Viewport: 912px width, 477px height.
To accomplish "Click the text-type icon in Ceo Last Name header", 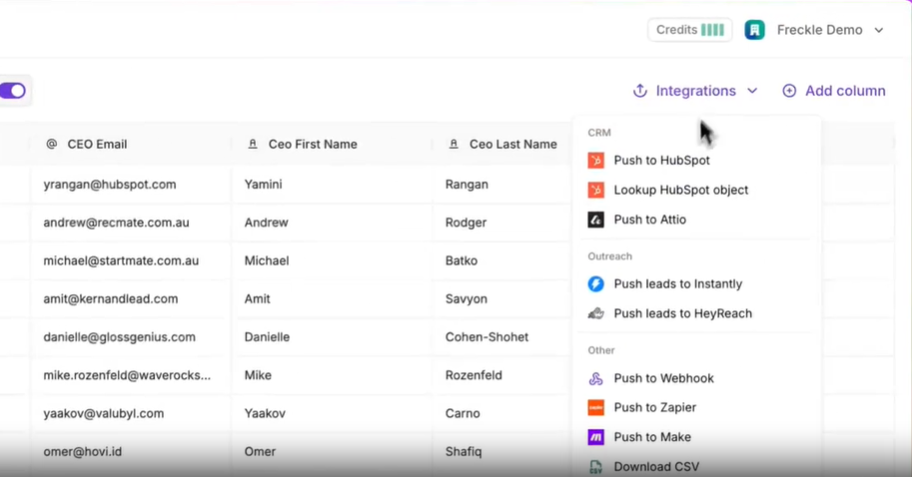I will coord(454,144).
